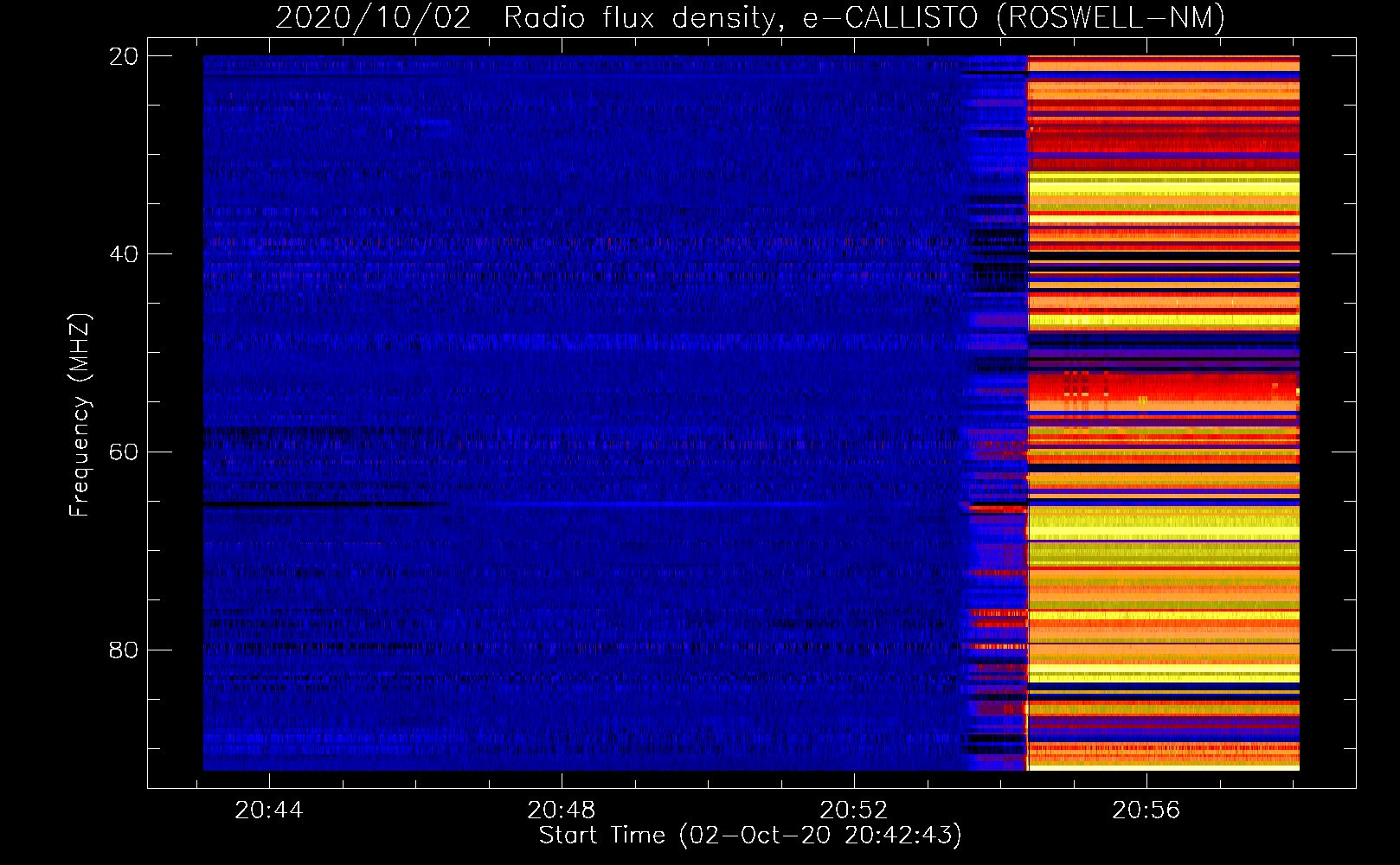The height and width of the screenshot is (865, 1400).
Task: Pick the frequency tick label "80"
Action: tap(125, 650)
